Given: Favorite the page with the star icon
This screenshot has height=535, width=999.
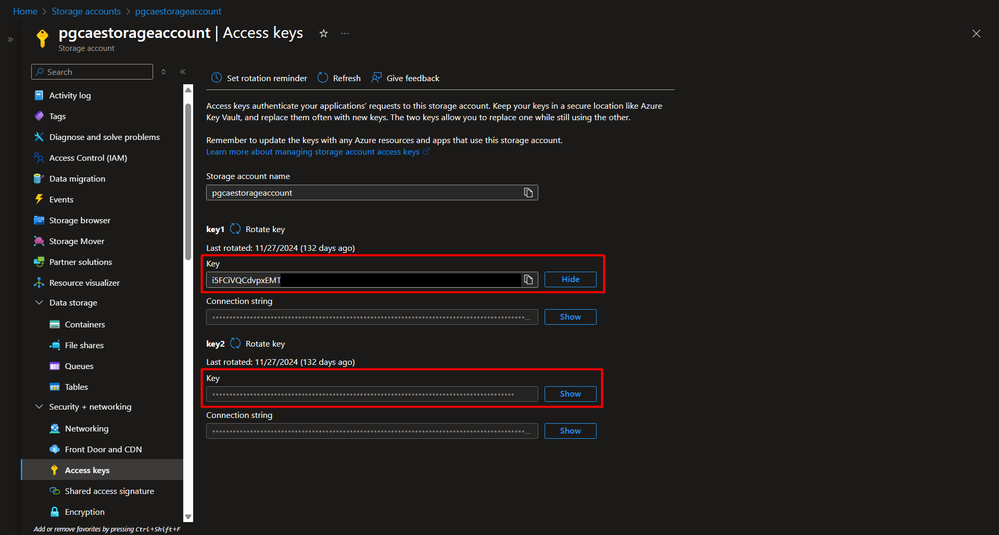Looking at the screenshot, I should tap(324, 33).
